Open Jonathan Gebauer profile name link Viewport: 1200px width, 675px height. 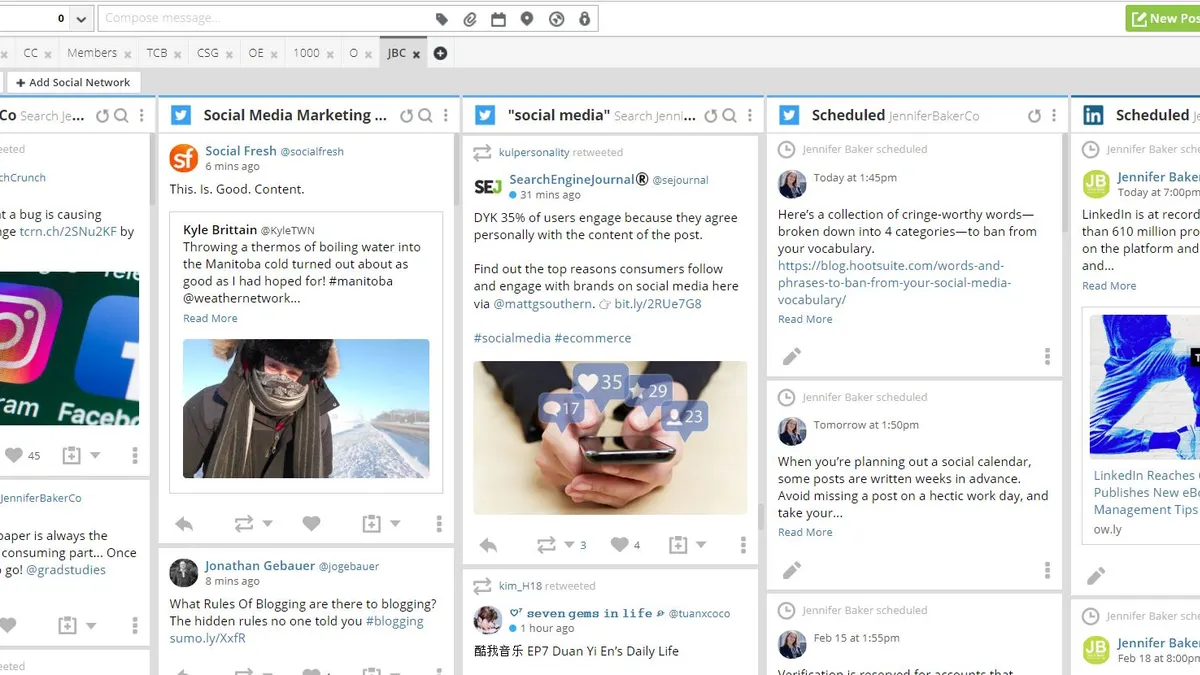click(x=260, y=566)
